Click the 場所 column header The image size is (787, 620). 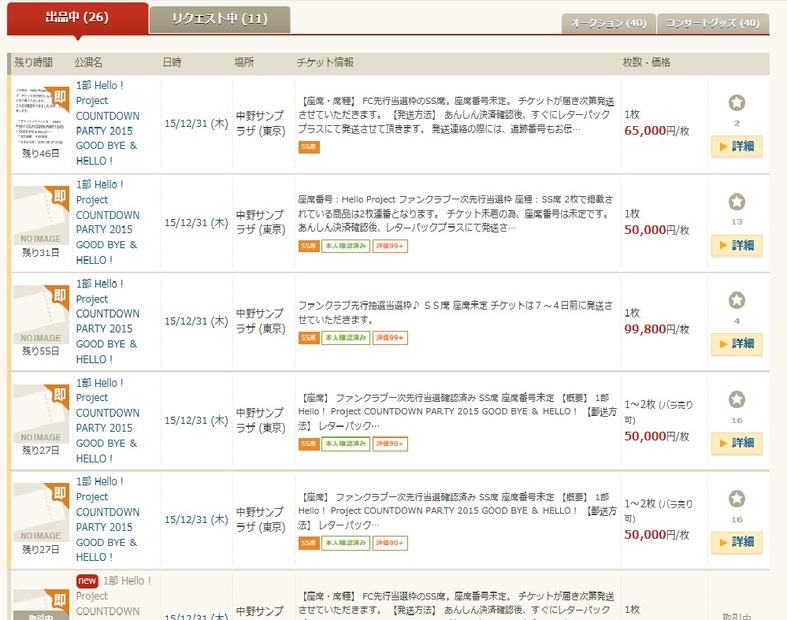[244, 63]
